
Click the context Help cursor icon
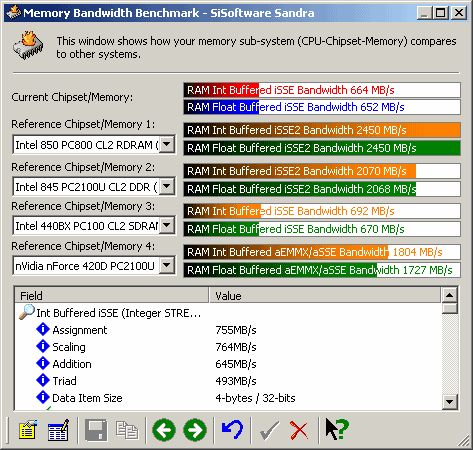337,430
